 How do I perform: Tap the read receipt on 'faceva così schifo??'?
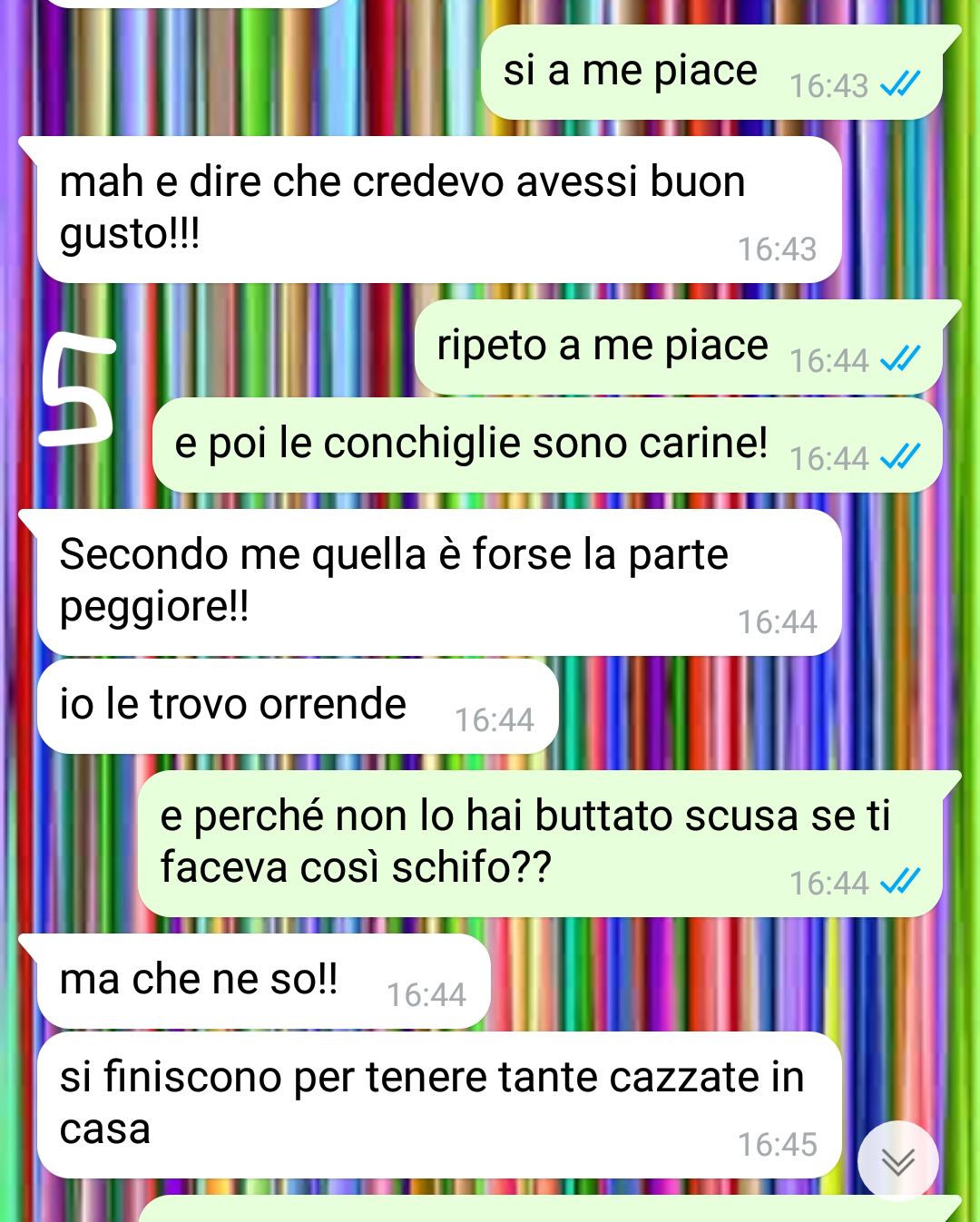pos(900,882)
